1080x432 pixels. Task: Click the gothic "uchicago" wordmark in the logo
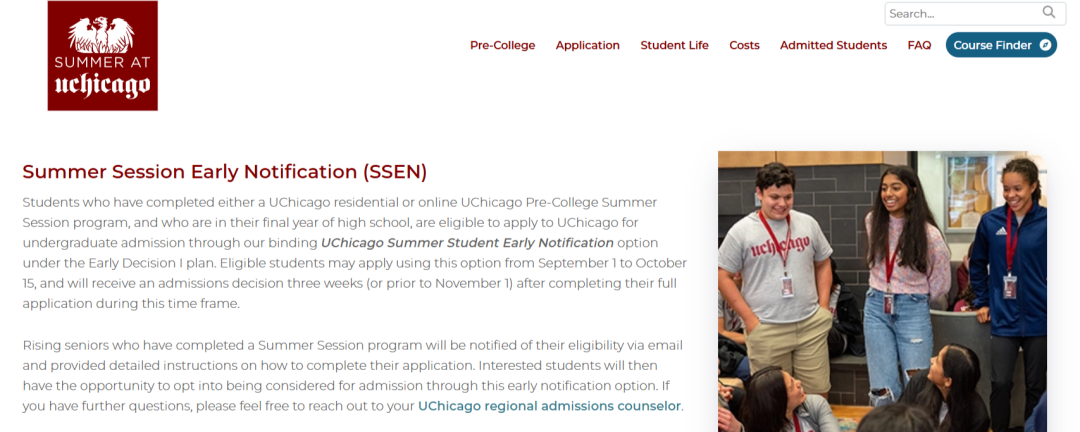(x=103, y=87)
